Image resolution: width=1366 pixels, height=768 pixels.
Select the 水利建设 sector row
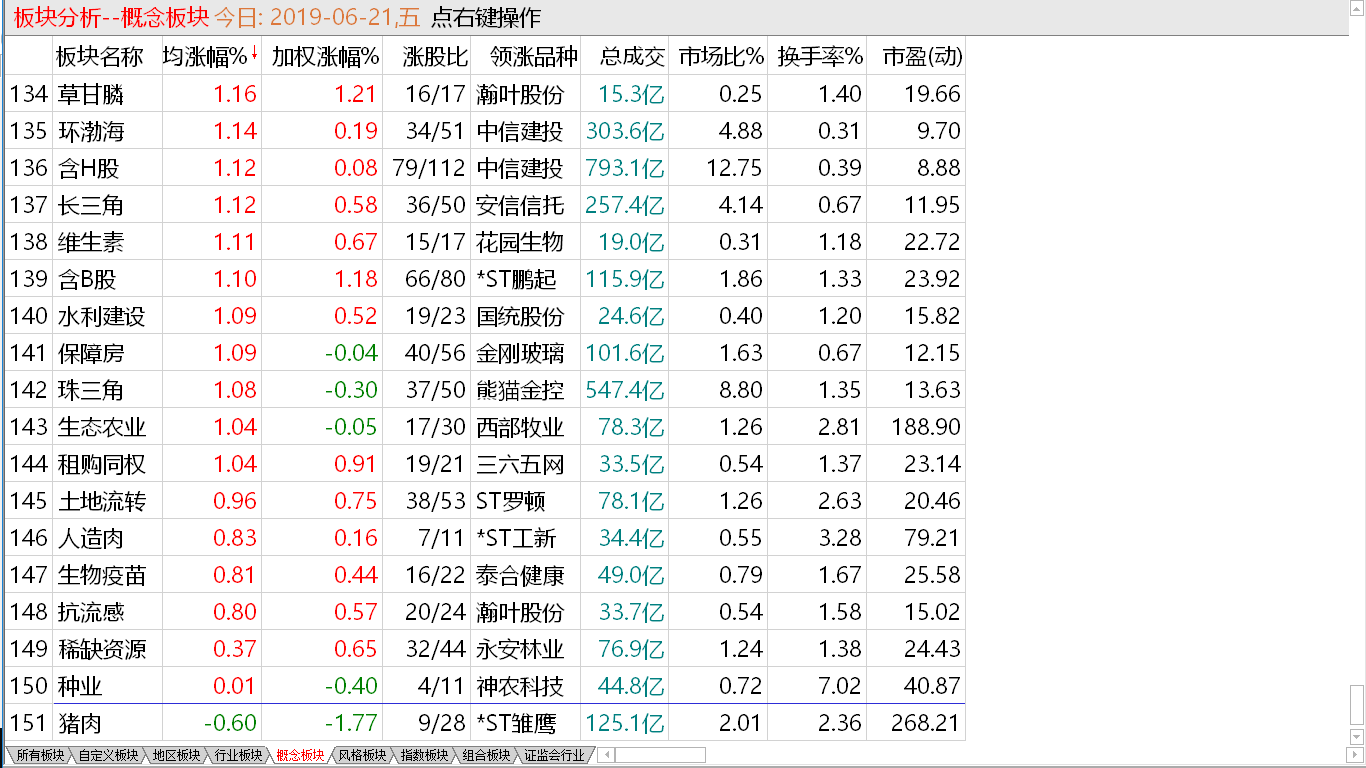(485, 316)
